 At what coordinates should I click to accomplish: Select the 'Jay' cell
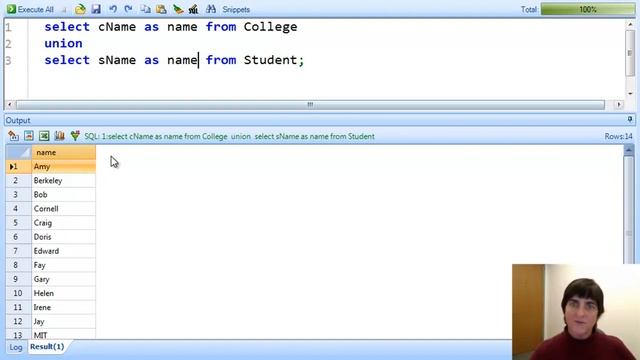click(x=64, y=321)
